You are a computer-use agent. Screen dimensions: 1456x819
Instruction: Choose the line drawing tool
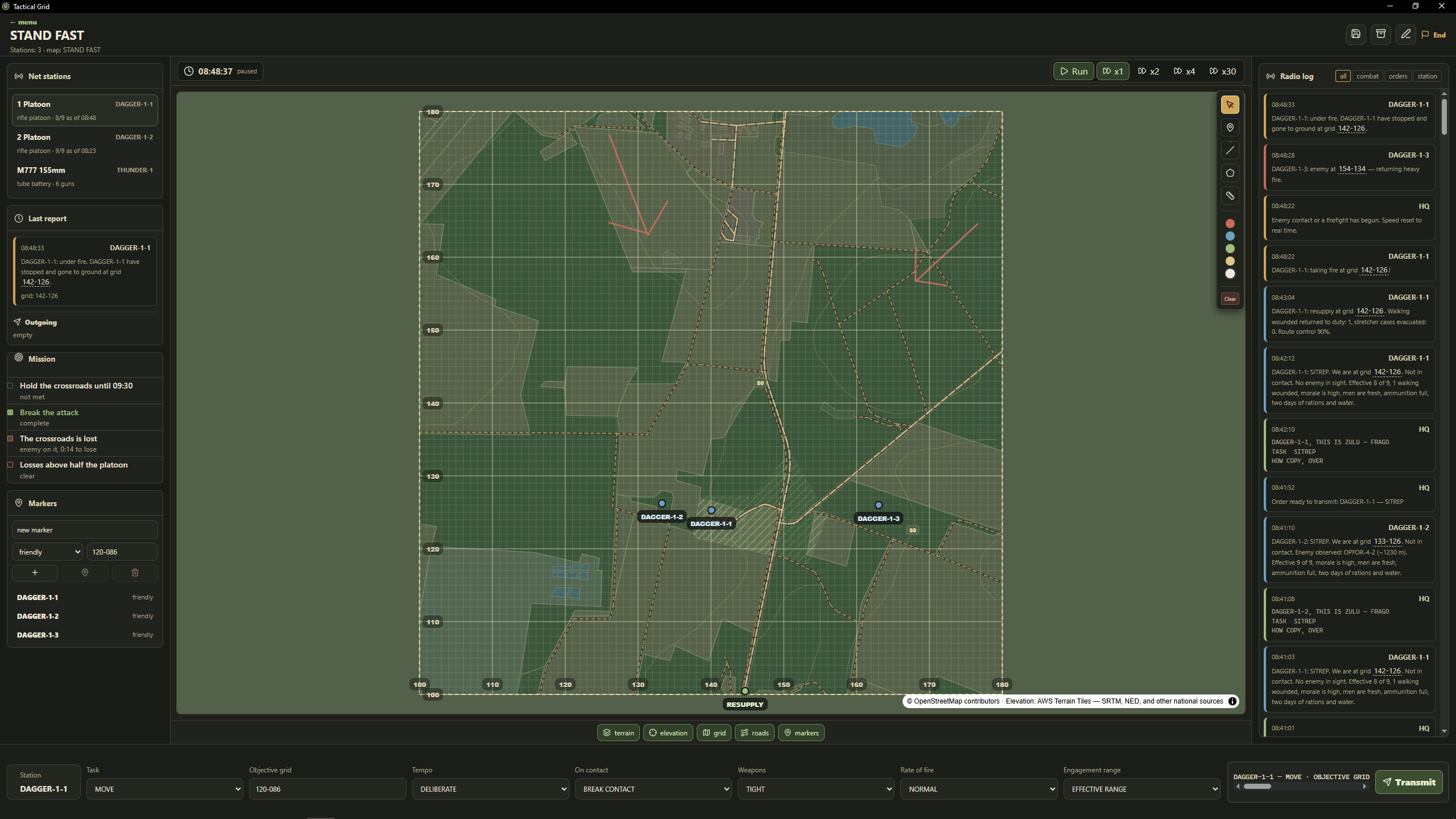pos(1230,150)
